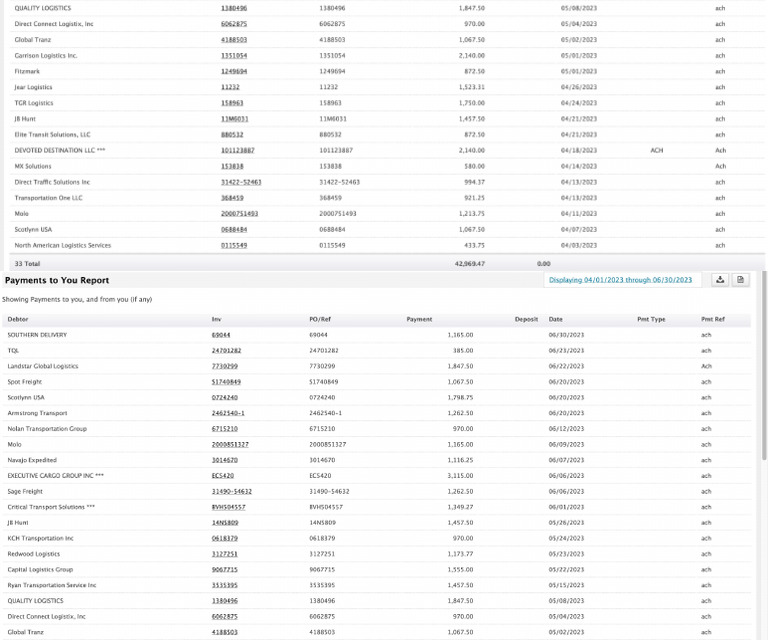
Task: Select payment amount 3,115.00
Action: (460, 476)
